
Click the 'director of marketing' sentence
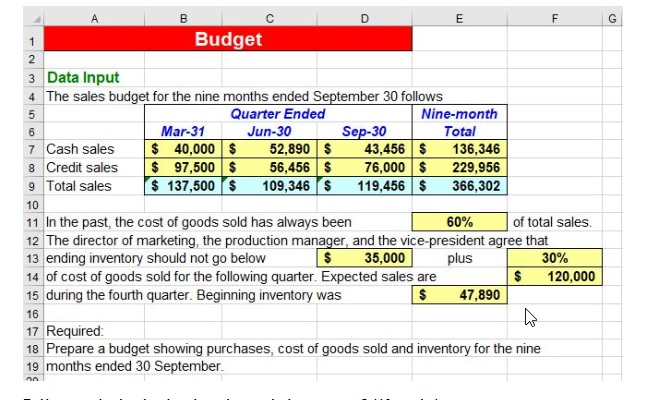(297, 241)
